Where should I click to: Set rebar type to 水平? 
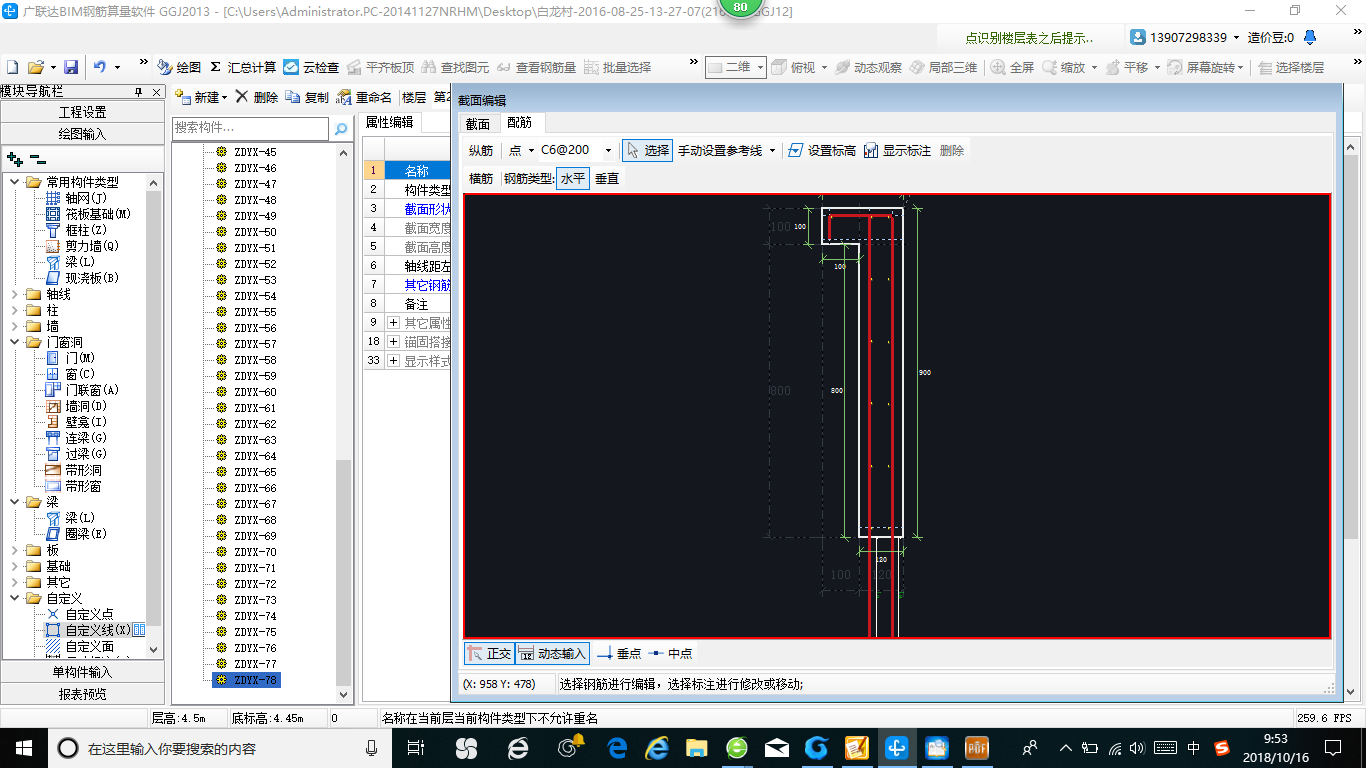[x=572, y=178]
